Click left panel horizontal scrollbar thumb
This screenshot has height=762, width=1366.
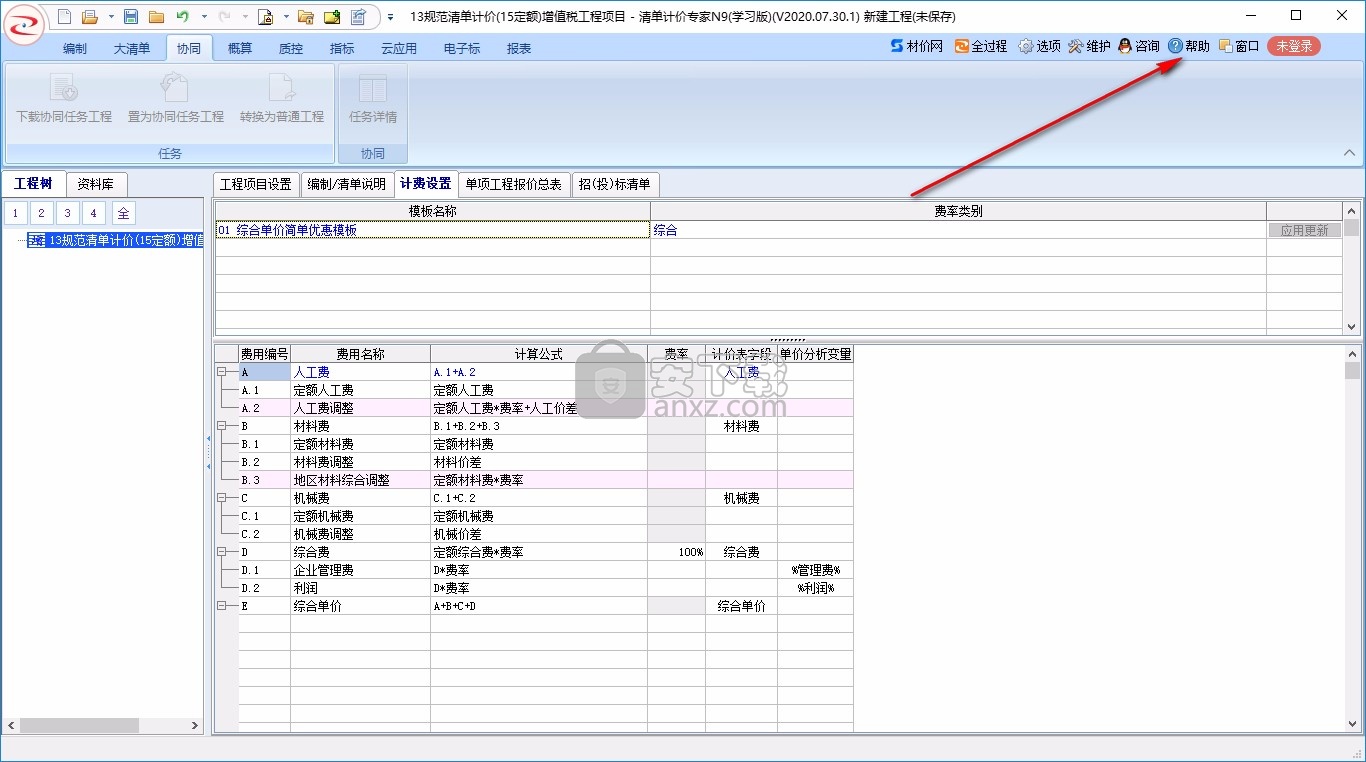tap(79, 725)
